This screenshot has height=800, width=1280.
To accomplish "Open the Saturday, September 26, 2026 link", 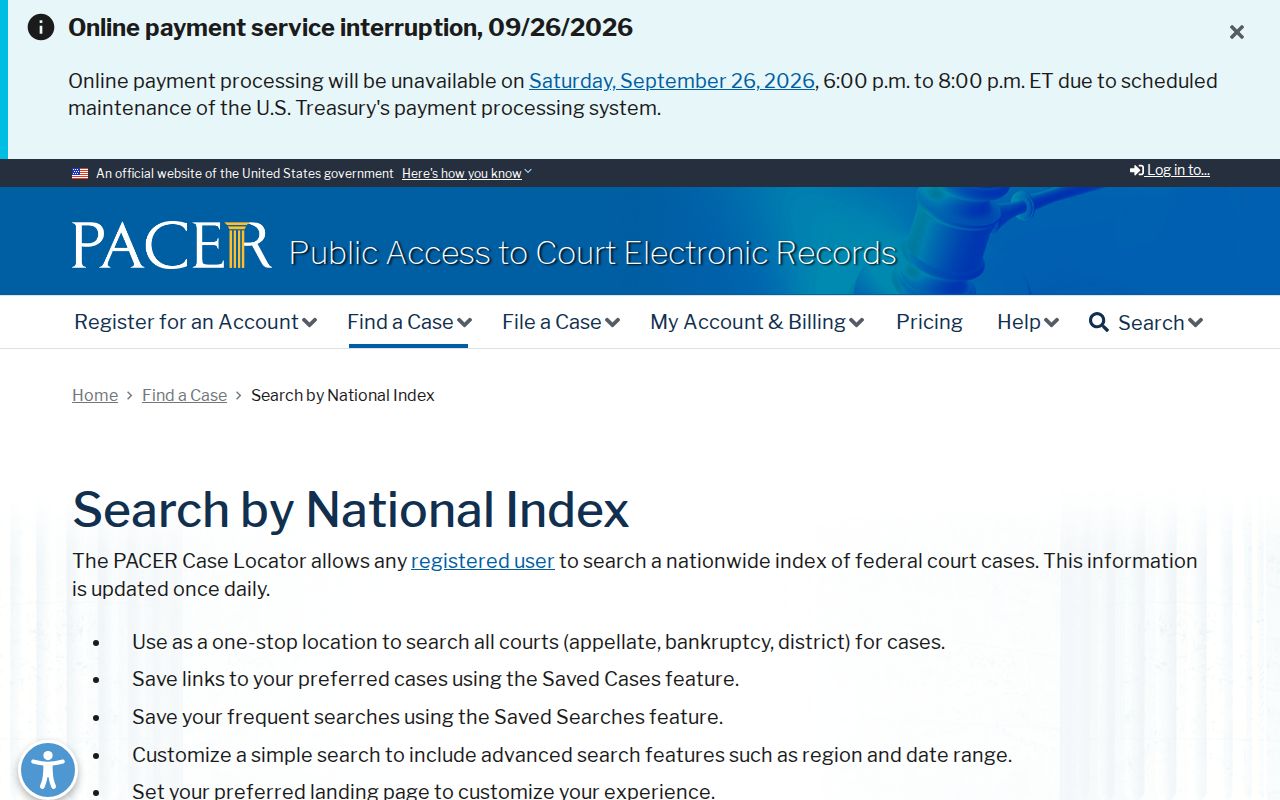I will [672, 81].
